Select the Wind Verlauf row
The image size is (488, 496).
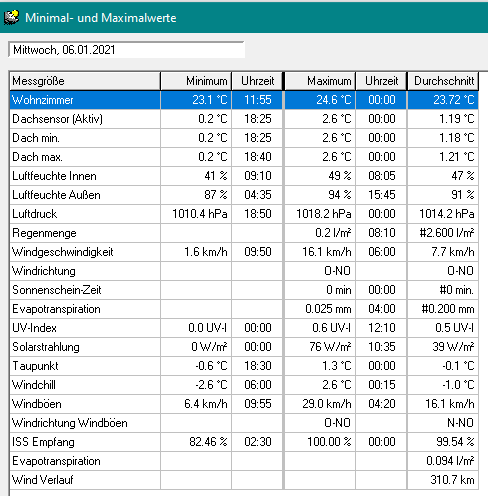pos(244,480)
